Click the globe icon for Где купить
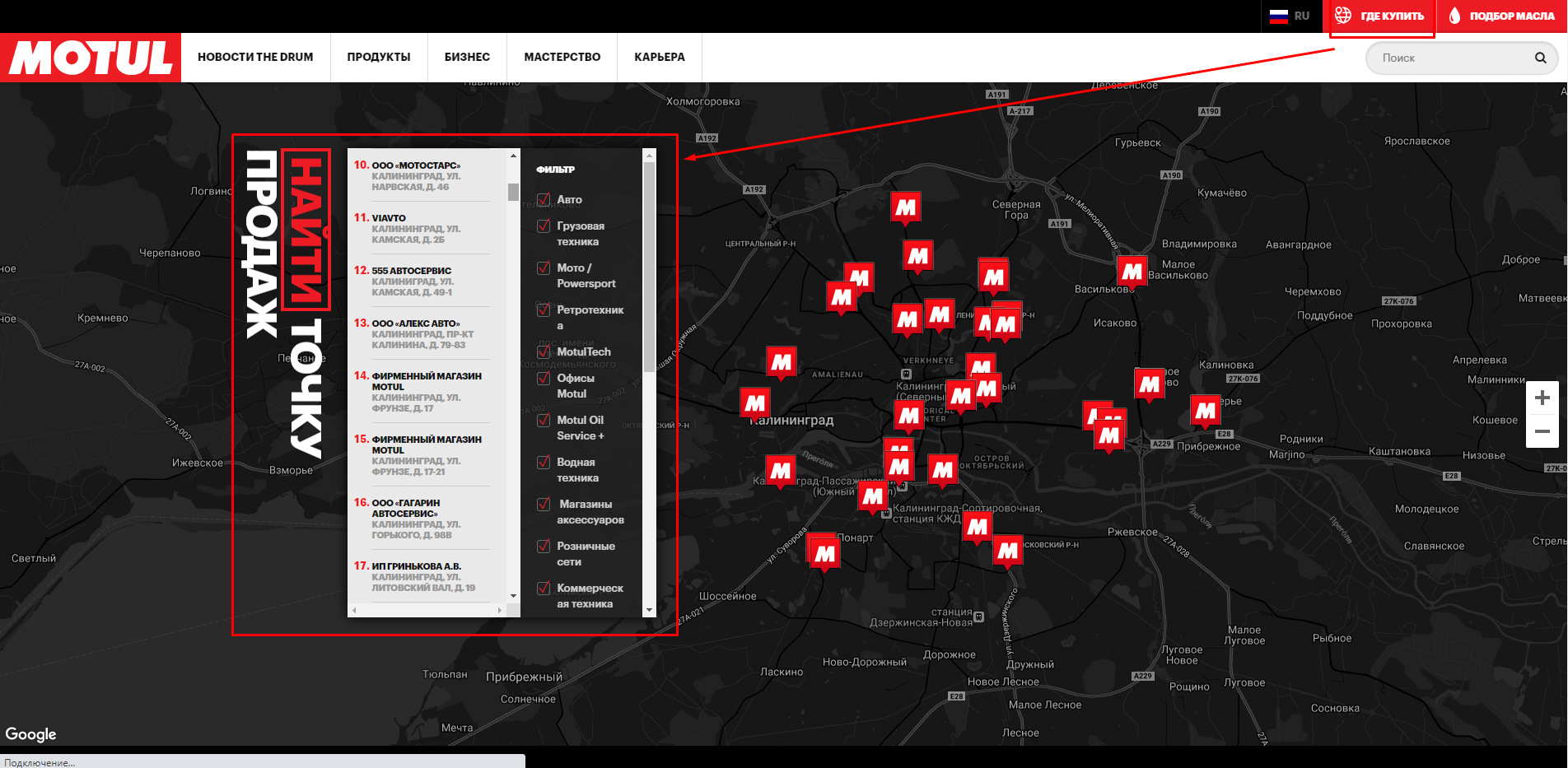The image size is (1568, 768). pyautogui.click(x=1343, y=15)
